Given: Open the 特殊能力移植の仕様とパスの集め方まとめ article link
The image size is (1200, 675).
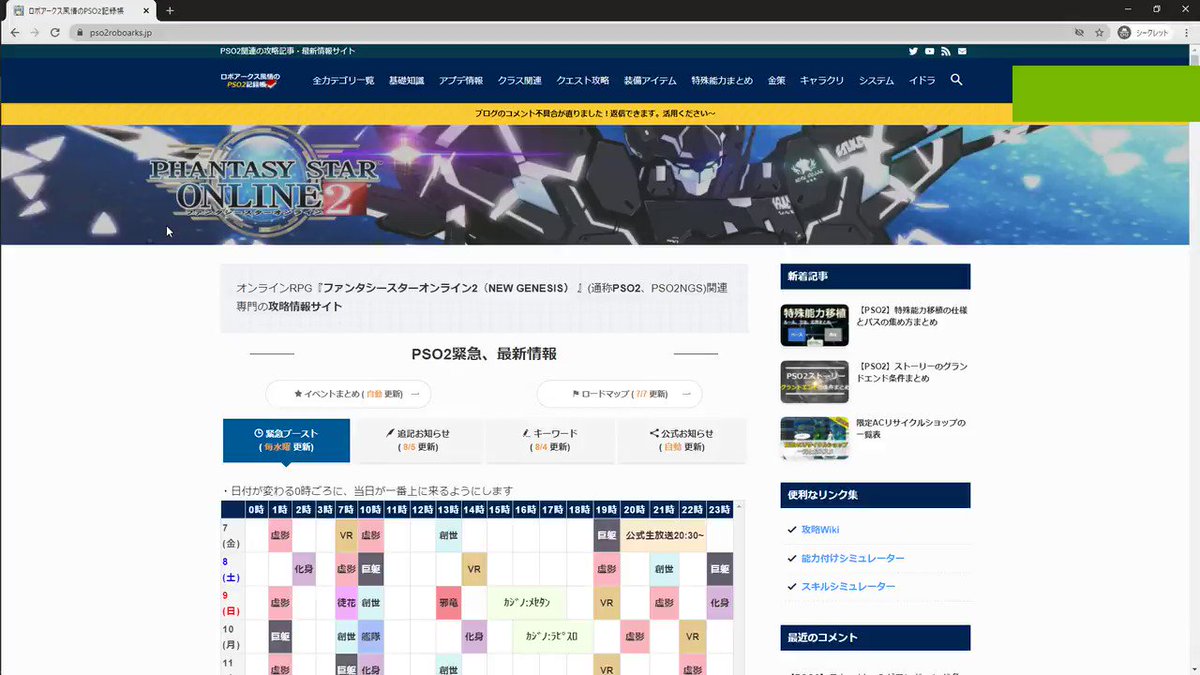Looking at the screenshot, I should (x=912, y=316).
